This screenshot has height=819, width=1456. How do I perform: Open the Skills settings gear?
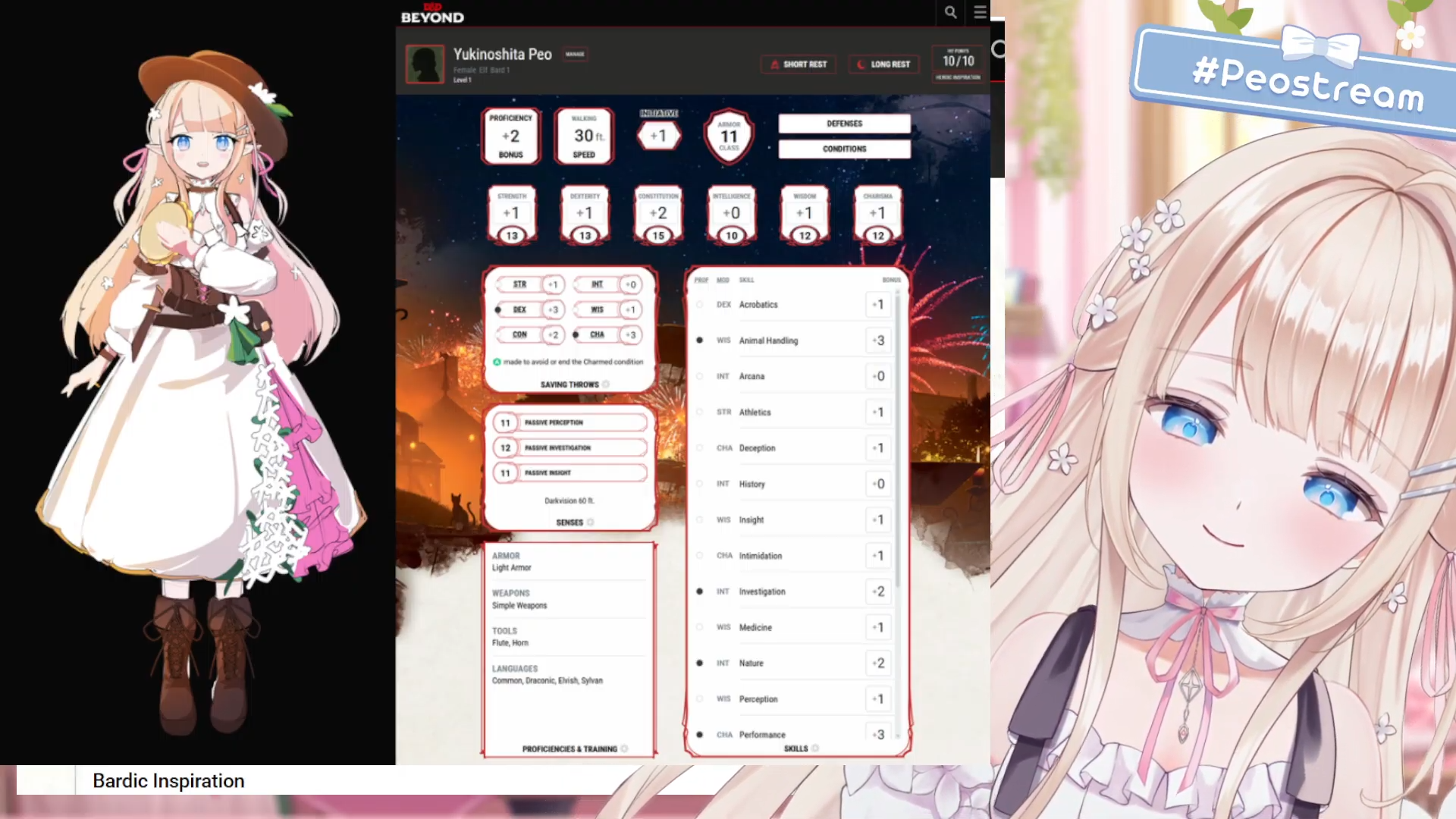(815, 748)
